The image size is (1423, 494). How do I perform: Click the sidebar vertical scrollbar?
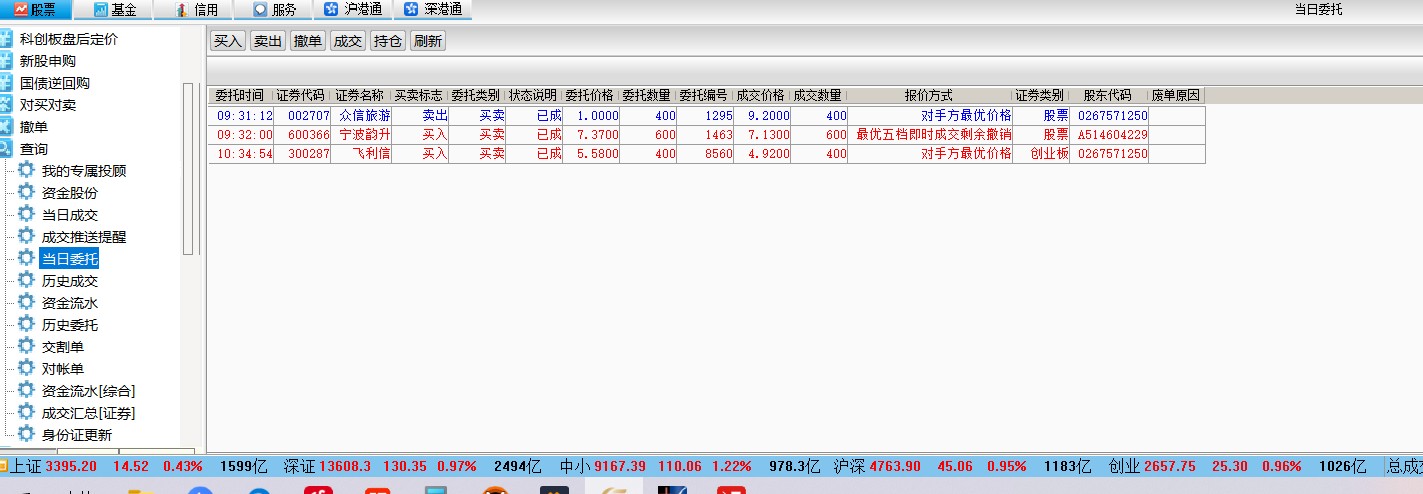[x=188, y=170]
